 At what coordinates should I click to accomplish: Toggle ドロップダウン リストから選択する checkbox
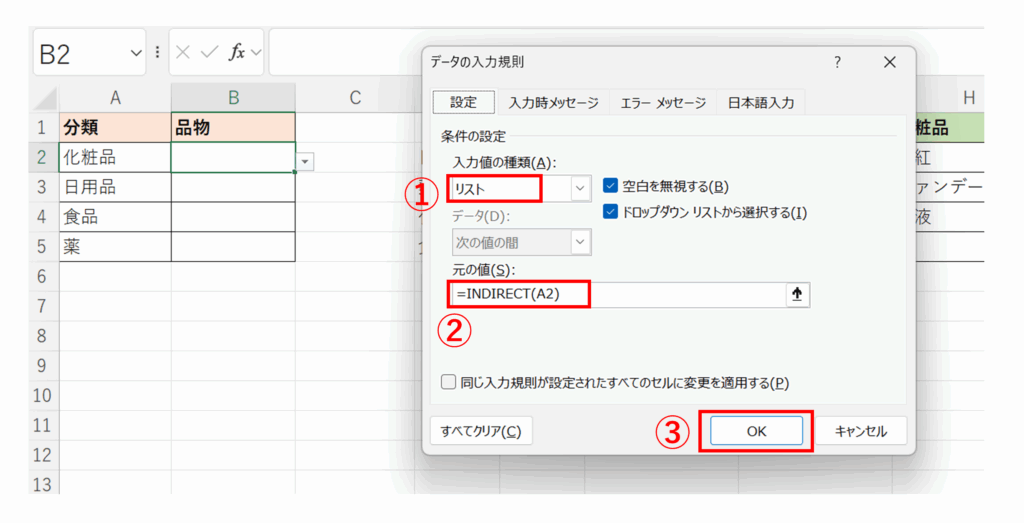pyautogui.click(x=611, y=212)
